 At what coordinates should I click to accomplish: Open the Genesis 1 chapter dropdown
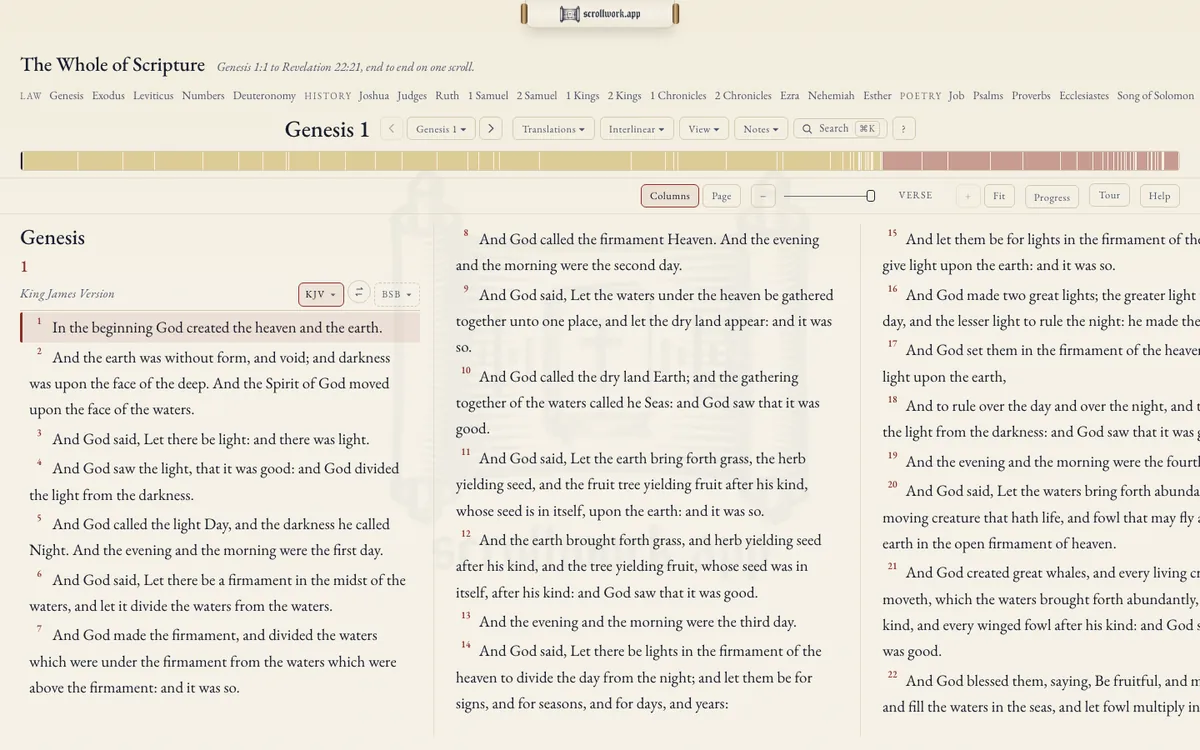(441, 128)
